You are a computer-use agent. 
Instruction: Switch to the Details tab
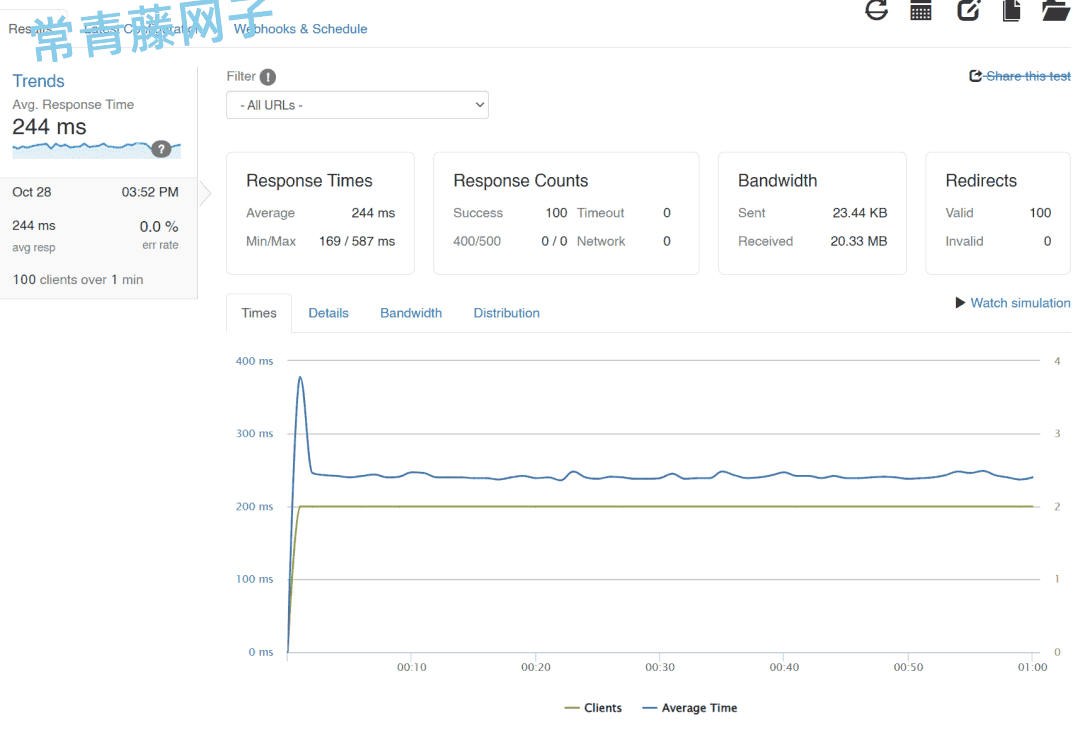pyautogui.click(x=328, y=313)
